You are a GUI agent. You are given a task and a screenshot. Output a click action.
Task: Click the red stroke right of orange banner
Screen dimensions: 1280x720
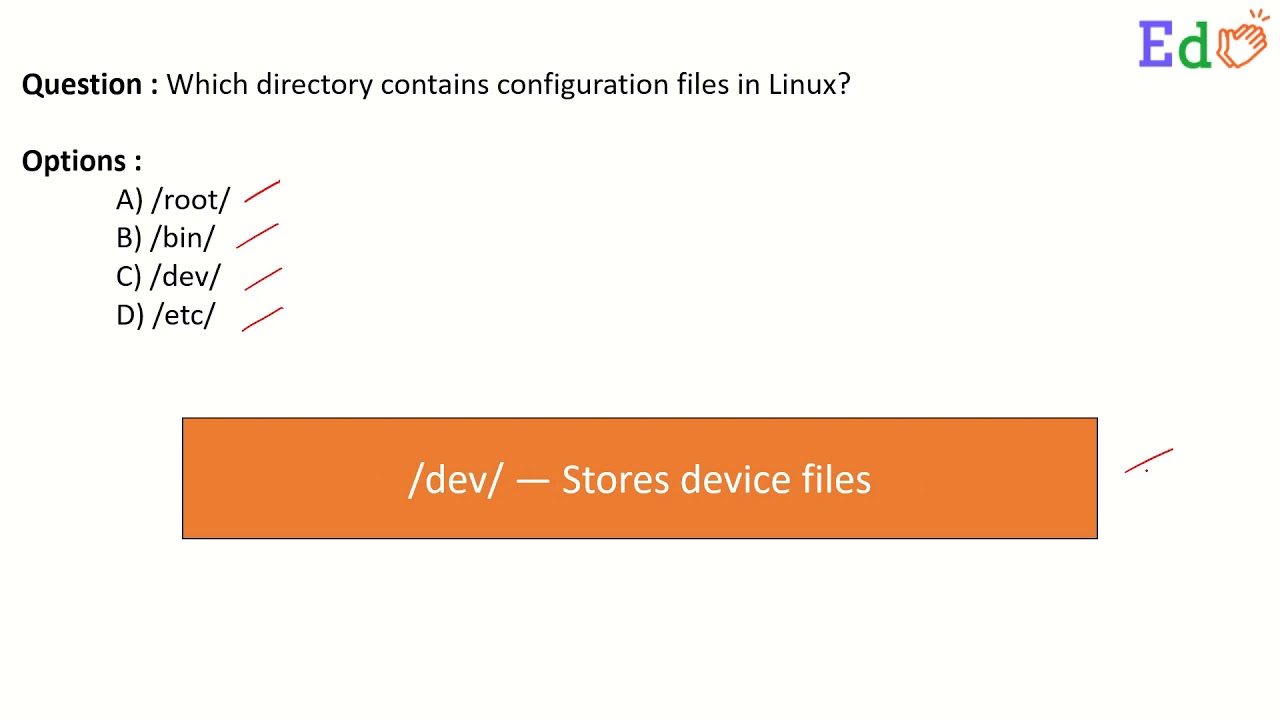click(1148, 461)
